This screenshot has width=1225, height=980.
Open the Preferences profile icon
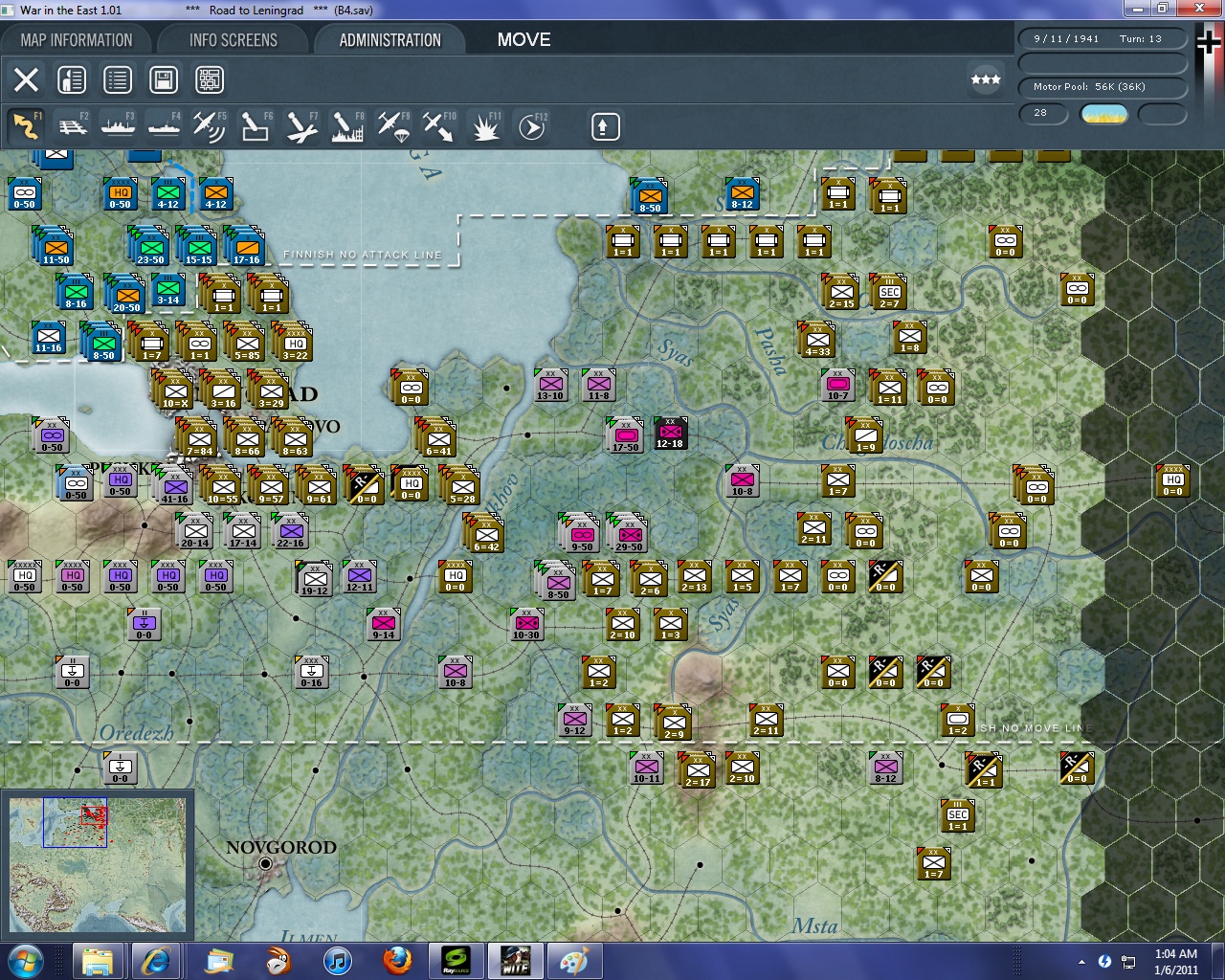click(x=72, y=79)
